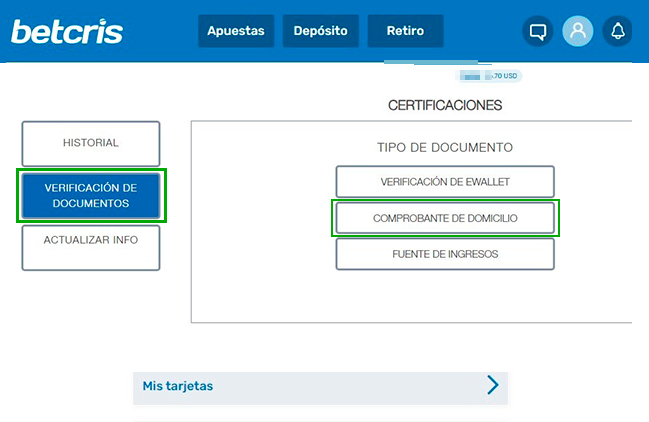Select Verificación de Documentos sidebar option

pyautogui.click(x=91, y=196)
